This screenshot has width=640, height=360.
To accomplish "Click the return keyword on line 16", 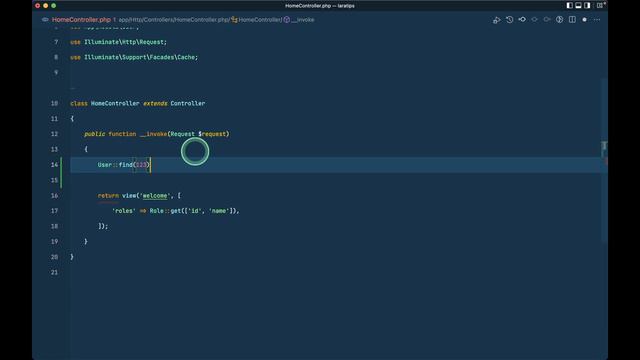I will pyautogui.click(x=108, y=196).
